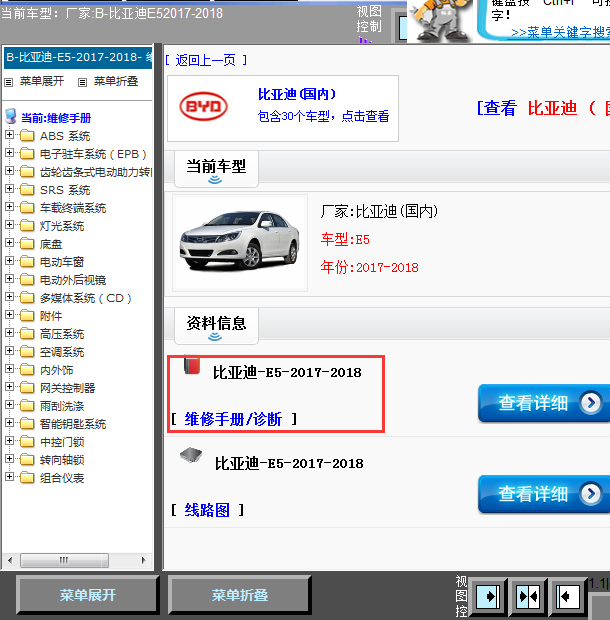Open the 组合仪表 folder icon
The image size is (610, 620).
[x=27, y=477]
